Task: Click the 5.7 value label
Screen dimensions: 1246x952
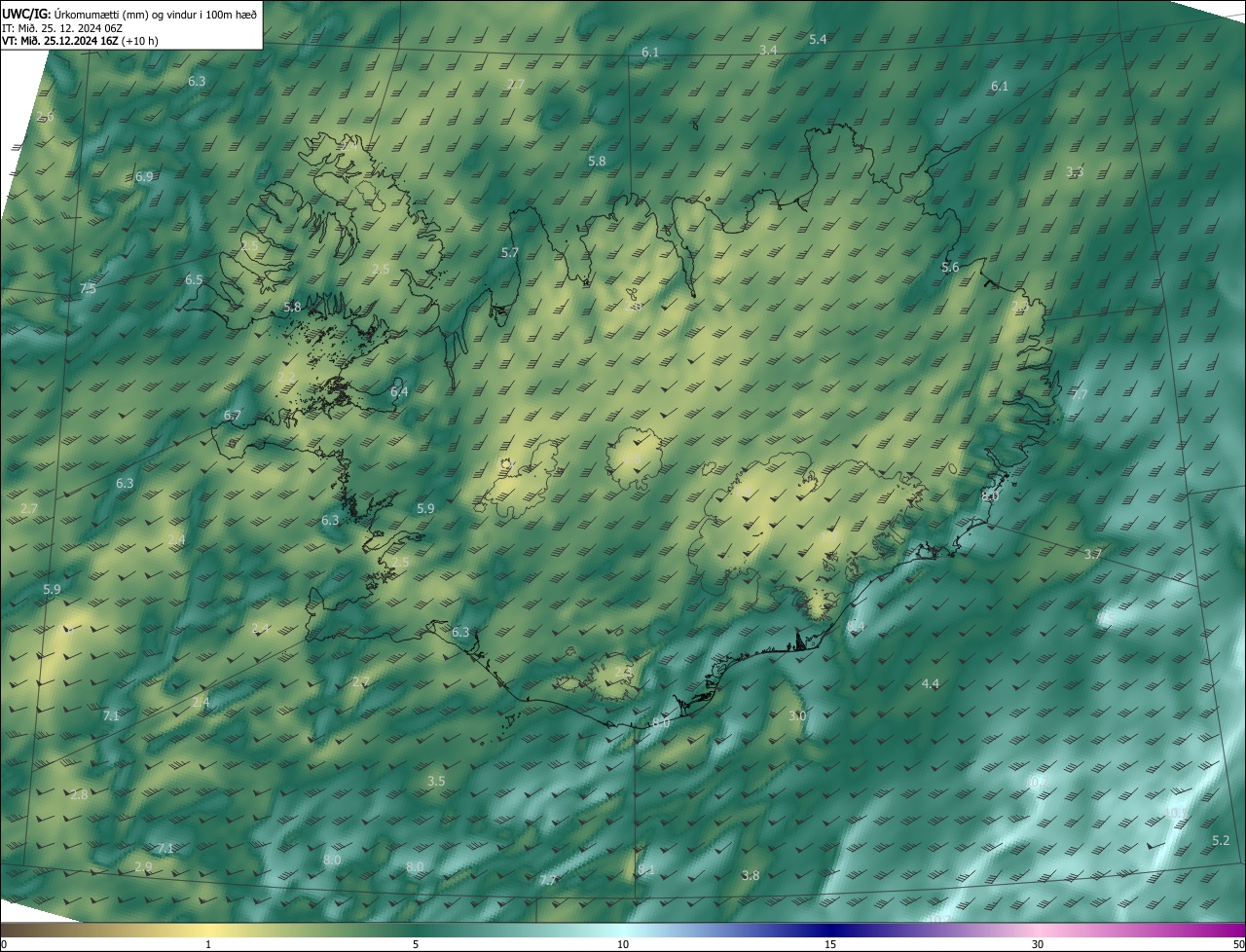Action: 509,252
